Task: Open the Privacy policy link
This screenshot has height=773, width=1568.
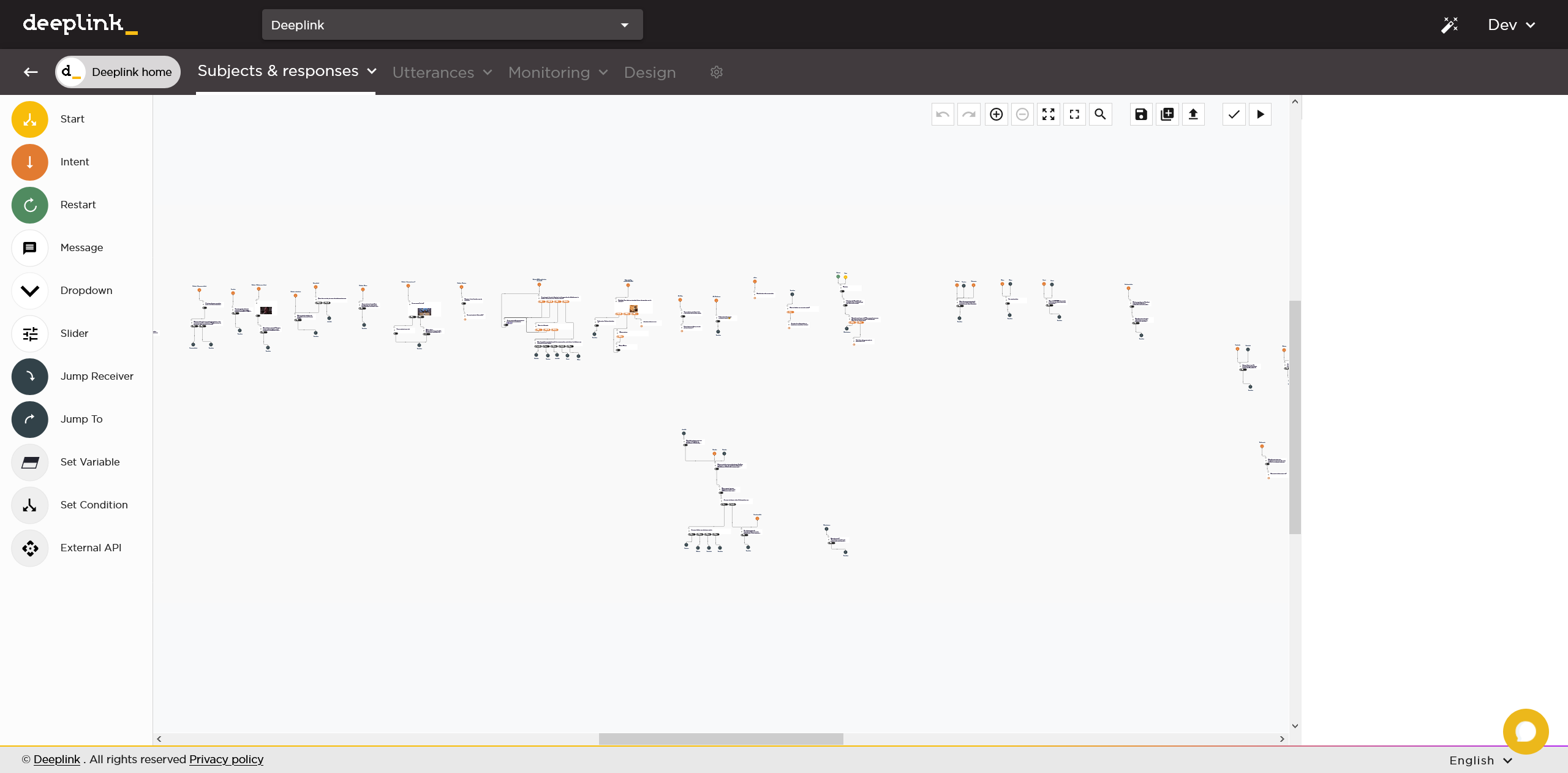Action: [x=225, y=759]
